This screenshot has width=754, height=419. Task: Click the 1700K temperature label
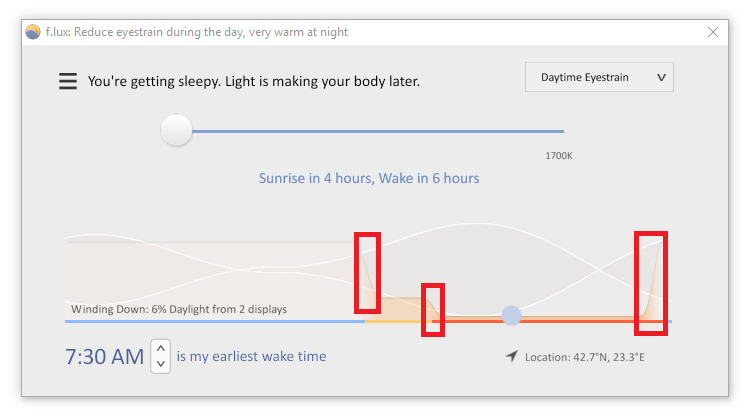coord(559,156)
